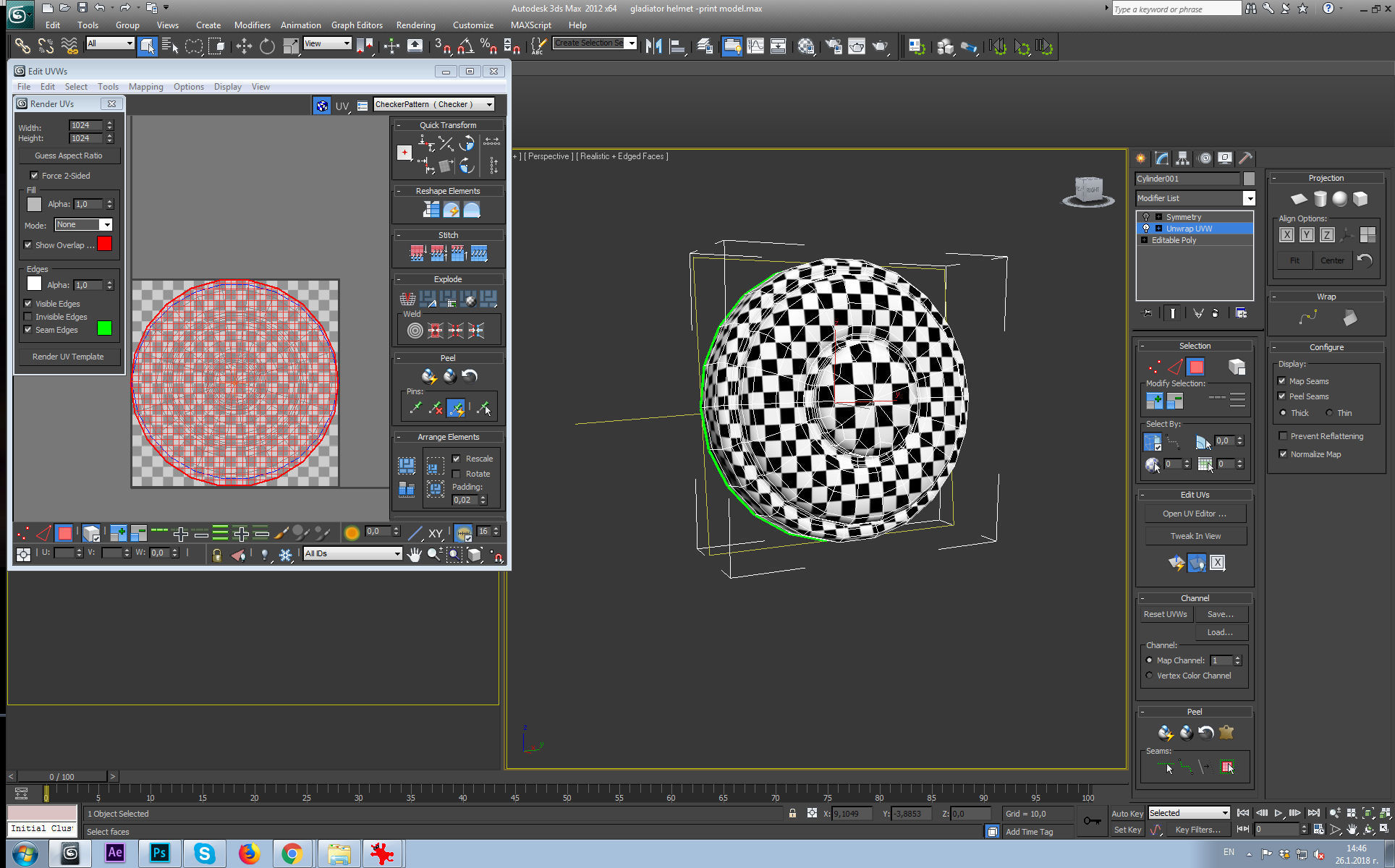
Task: Toggle Prevent Reflattening checkbox
Action: (1283, 436)
